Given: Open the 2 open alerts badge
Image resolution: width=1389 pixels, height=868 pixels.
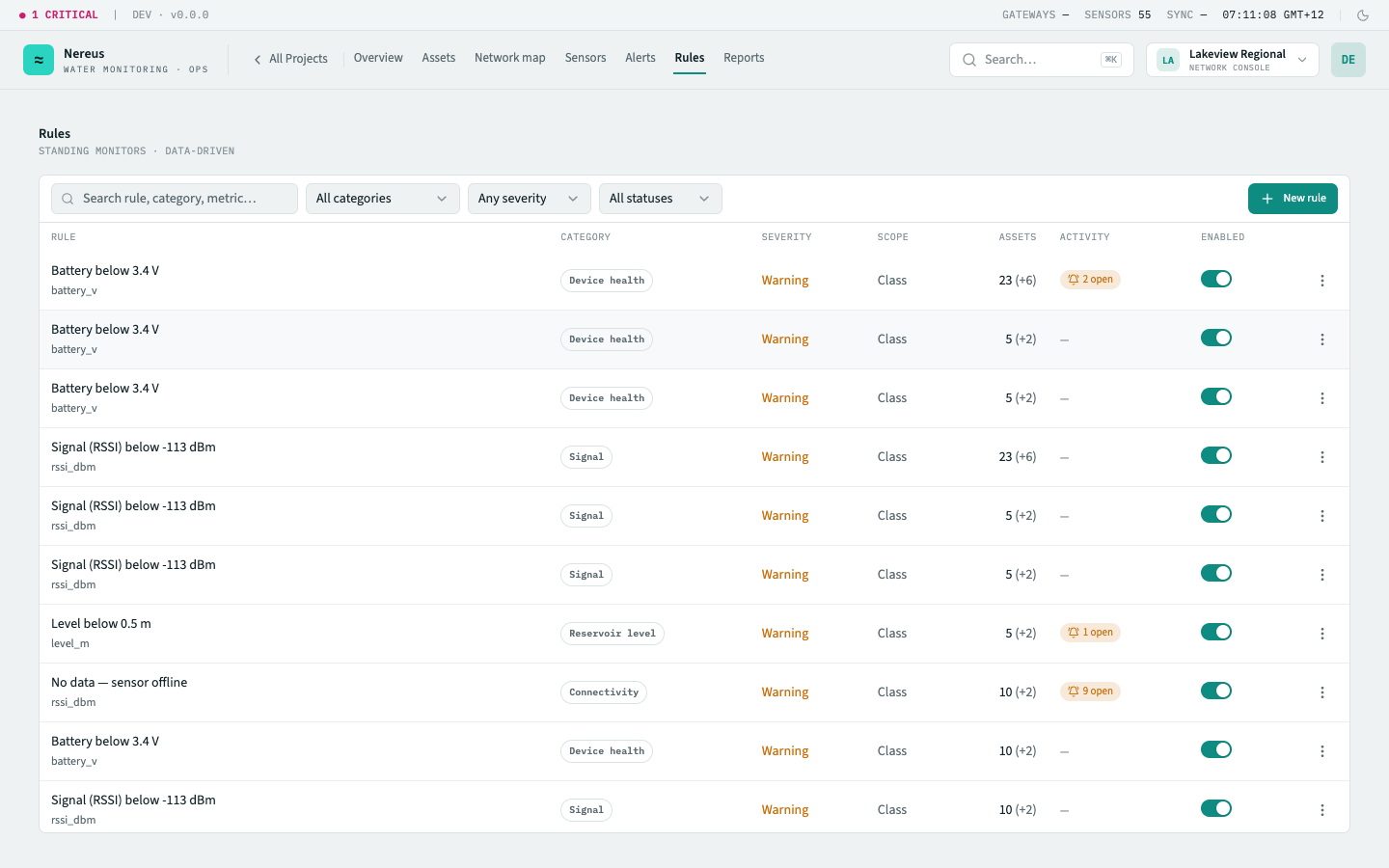Looking at the screenshot, I should (1090, 280).
